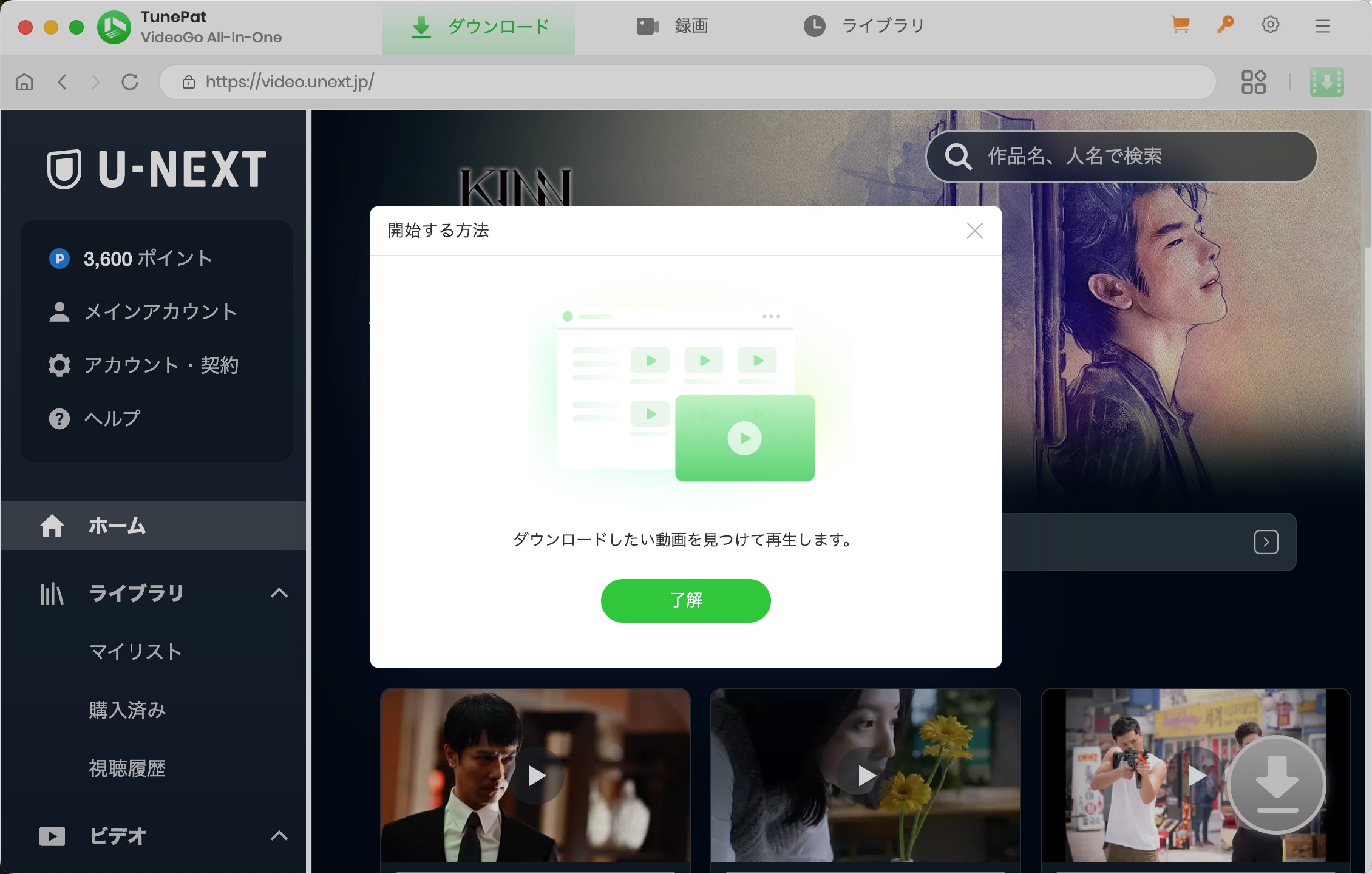Screen dimensions: 1372x874
Task: Click the video.unext.jp address bar
Action: pos(687,82)
